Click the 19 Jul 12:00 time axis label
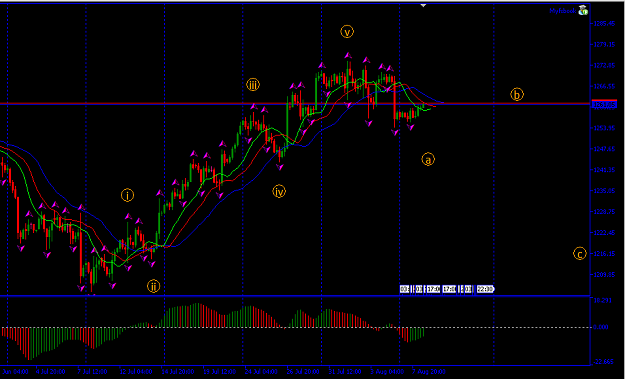625x379 pixels. [220, 371]
